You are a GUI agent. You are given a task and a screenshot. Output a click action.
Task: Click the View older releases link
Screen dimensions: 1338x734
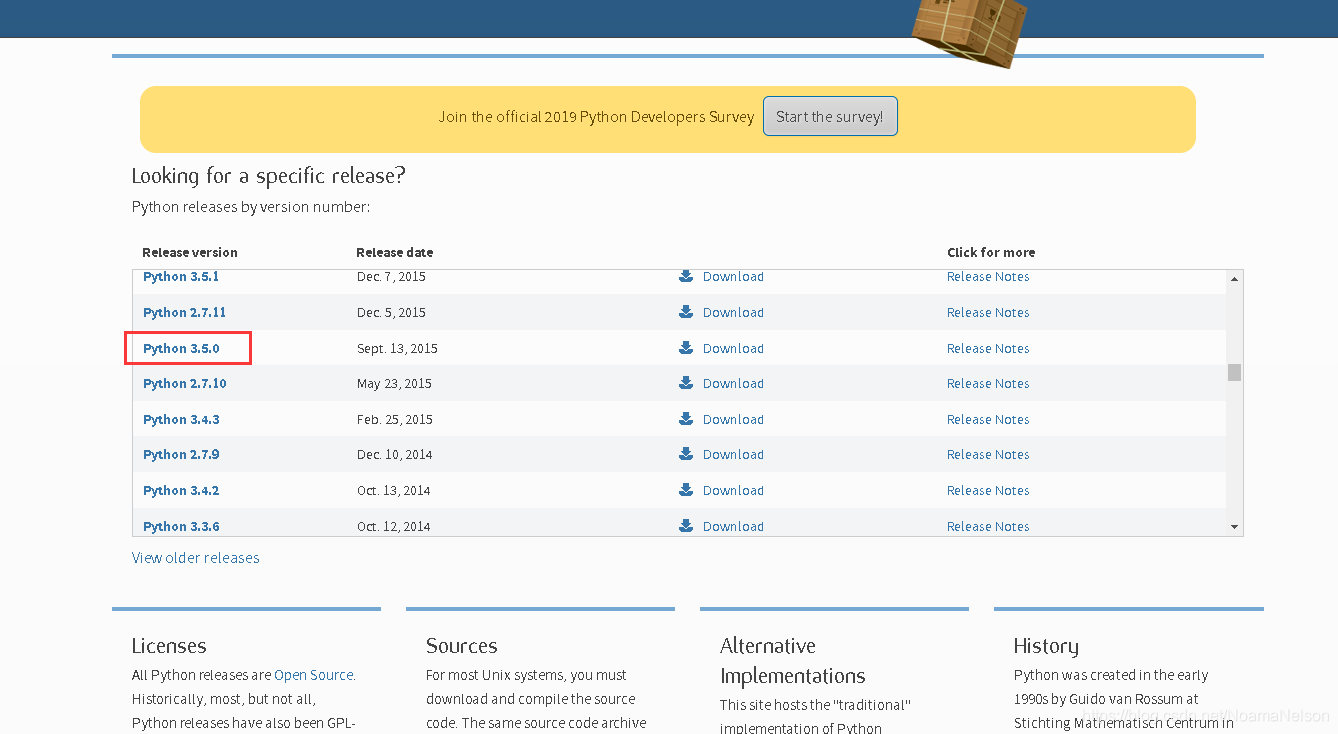click(196, 558)
